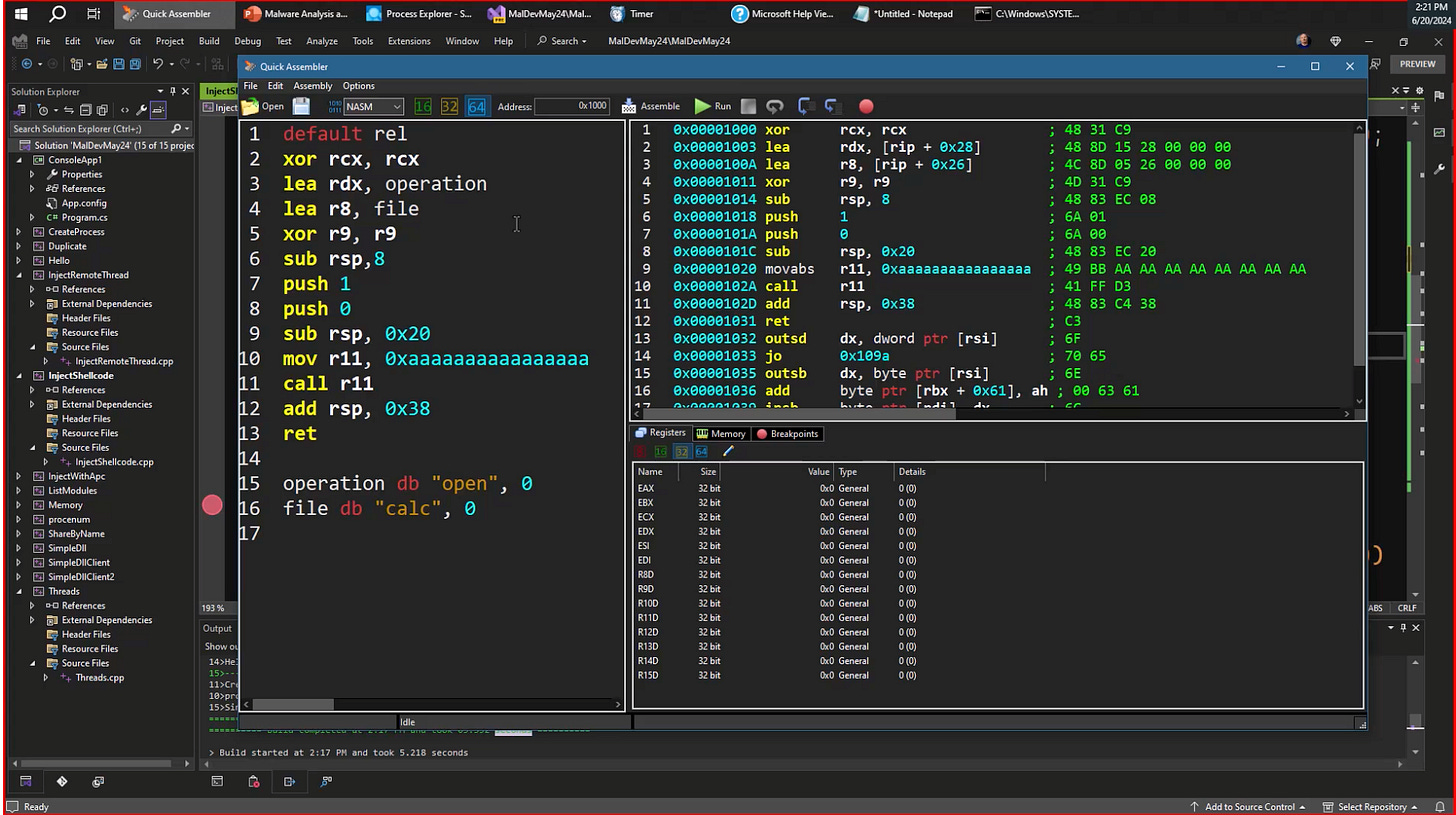Open Quick Assembler Options menu

tap(358, 86)
